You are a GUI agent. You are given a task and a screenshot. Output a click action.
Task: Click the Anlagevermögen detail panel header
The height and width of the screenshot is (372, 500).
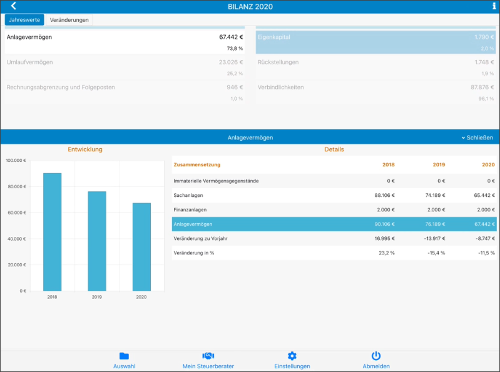250,137
